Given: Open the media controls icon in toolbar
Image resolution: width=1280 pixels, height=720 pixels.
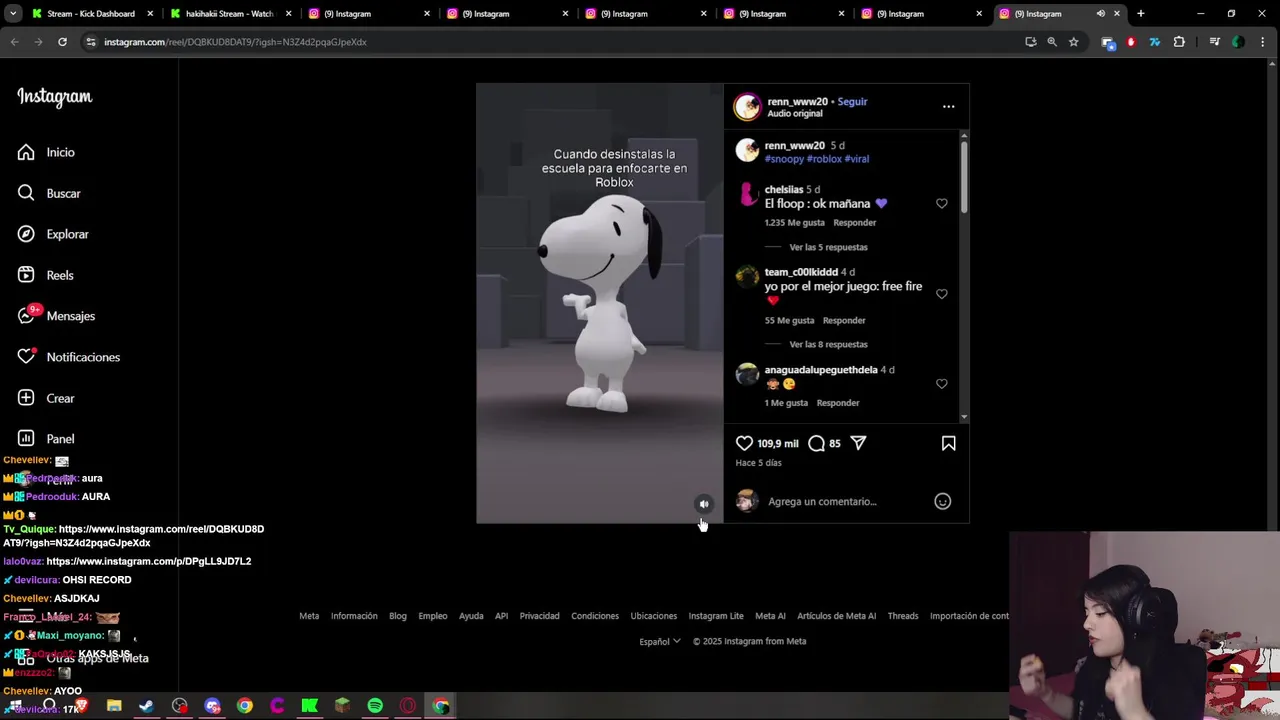Looking at the screenshot, I should tap(1214, 42).
